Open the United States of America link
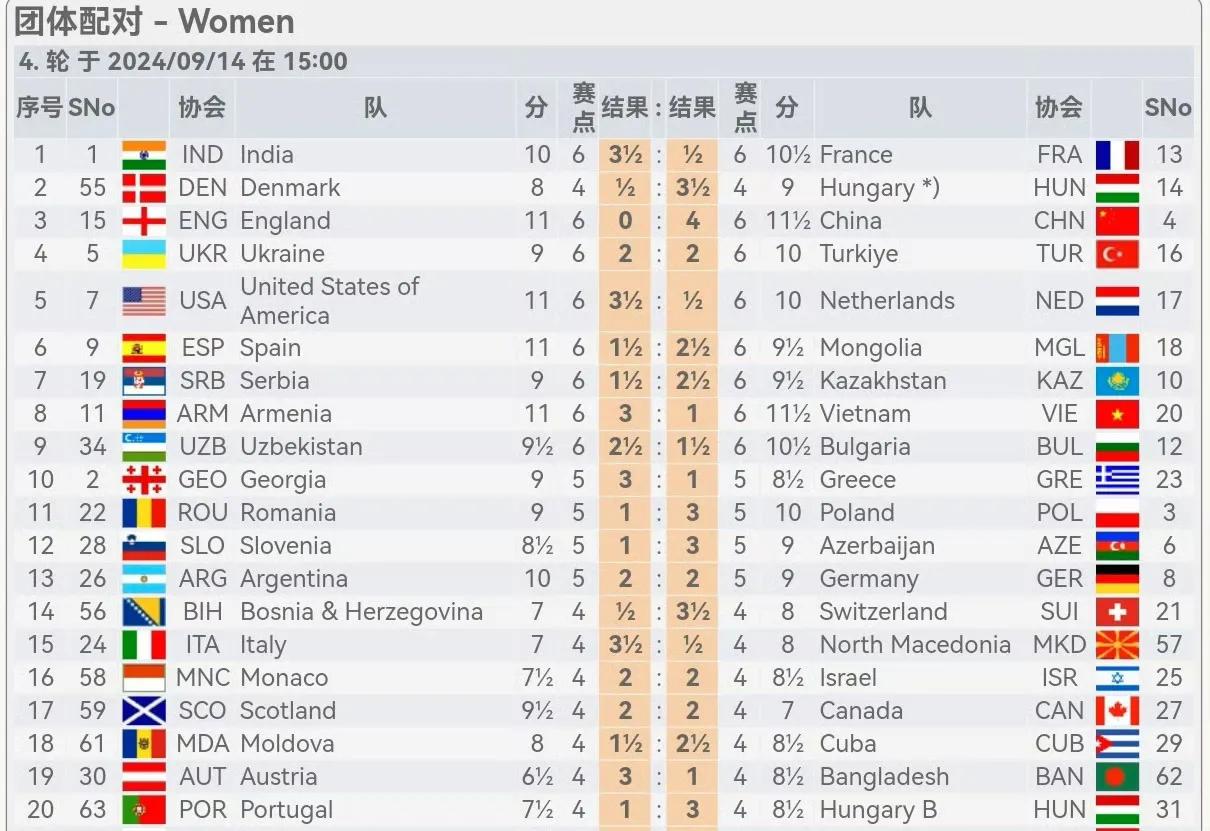 [x=330, y=301]
